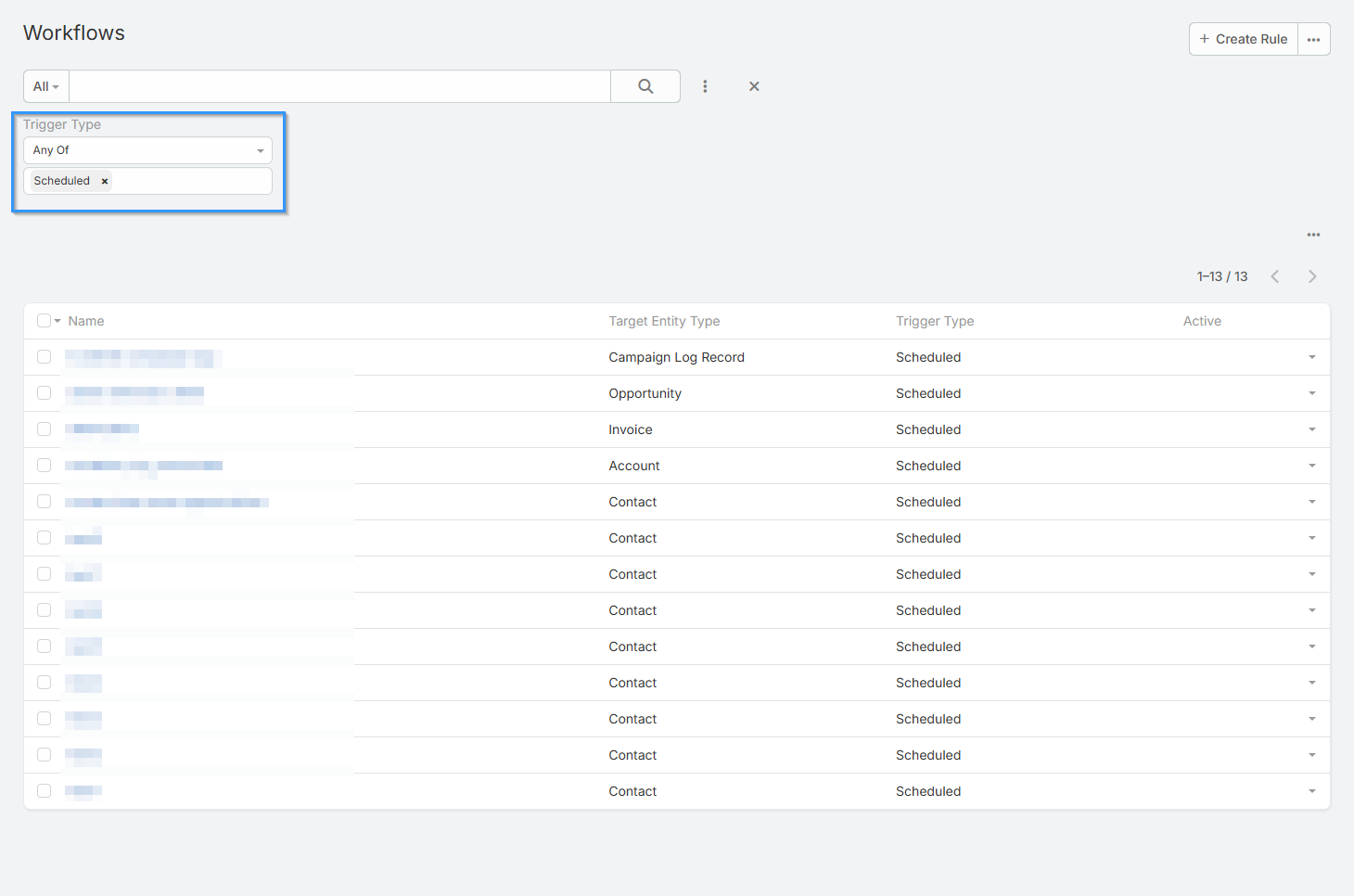Focus the workflow search text field
1354x896 pixels.
coord(339,86)
